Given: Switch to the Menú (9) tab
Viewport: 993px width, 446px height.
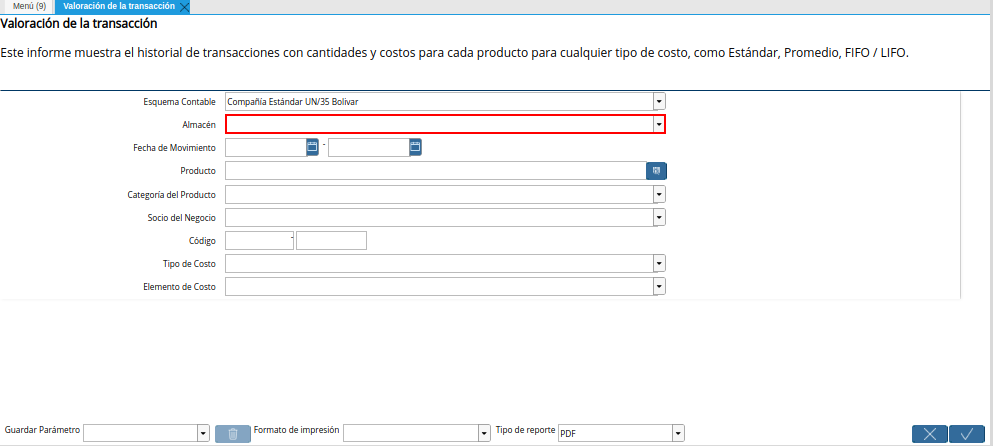Looking at the screenshot, I should coord(29,6).
